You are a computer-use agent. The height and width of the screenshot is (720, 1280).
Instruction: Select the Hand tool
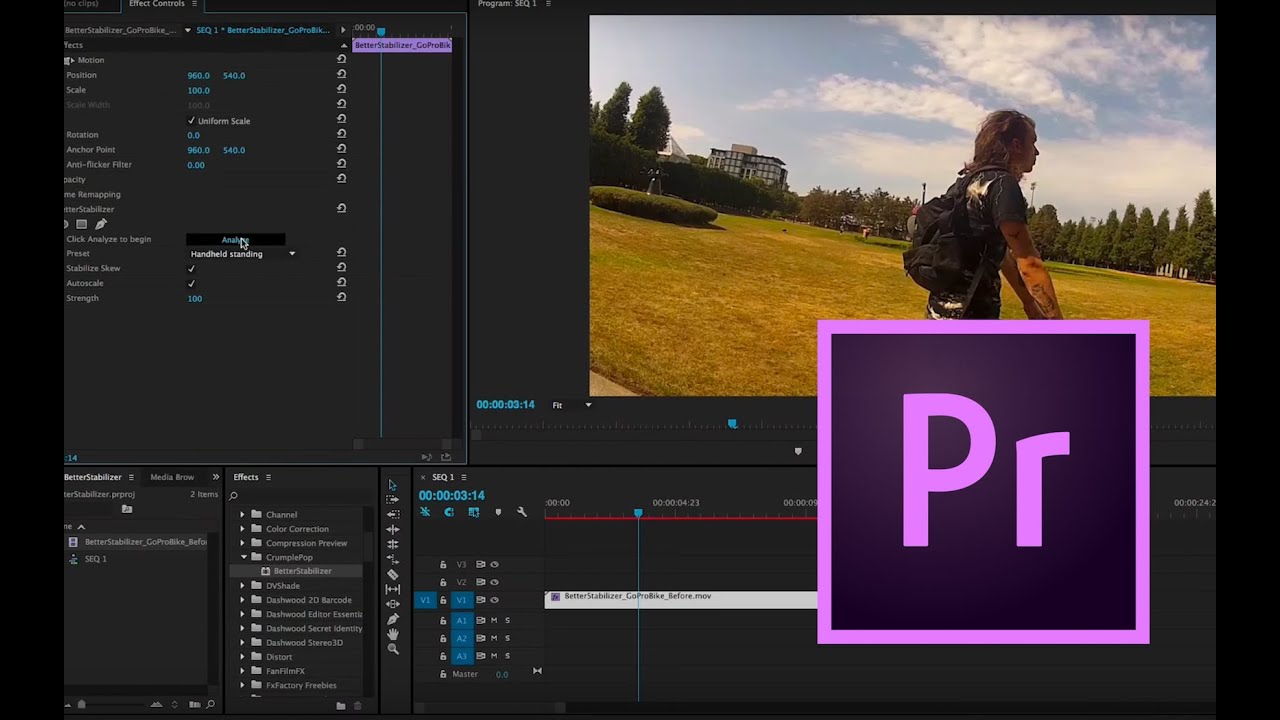click(x=392, y=634)
